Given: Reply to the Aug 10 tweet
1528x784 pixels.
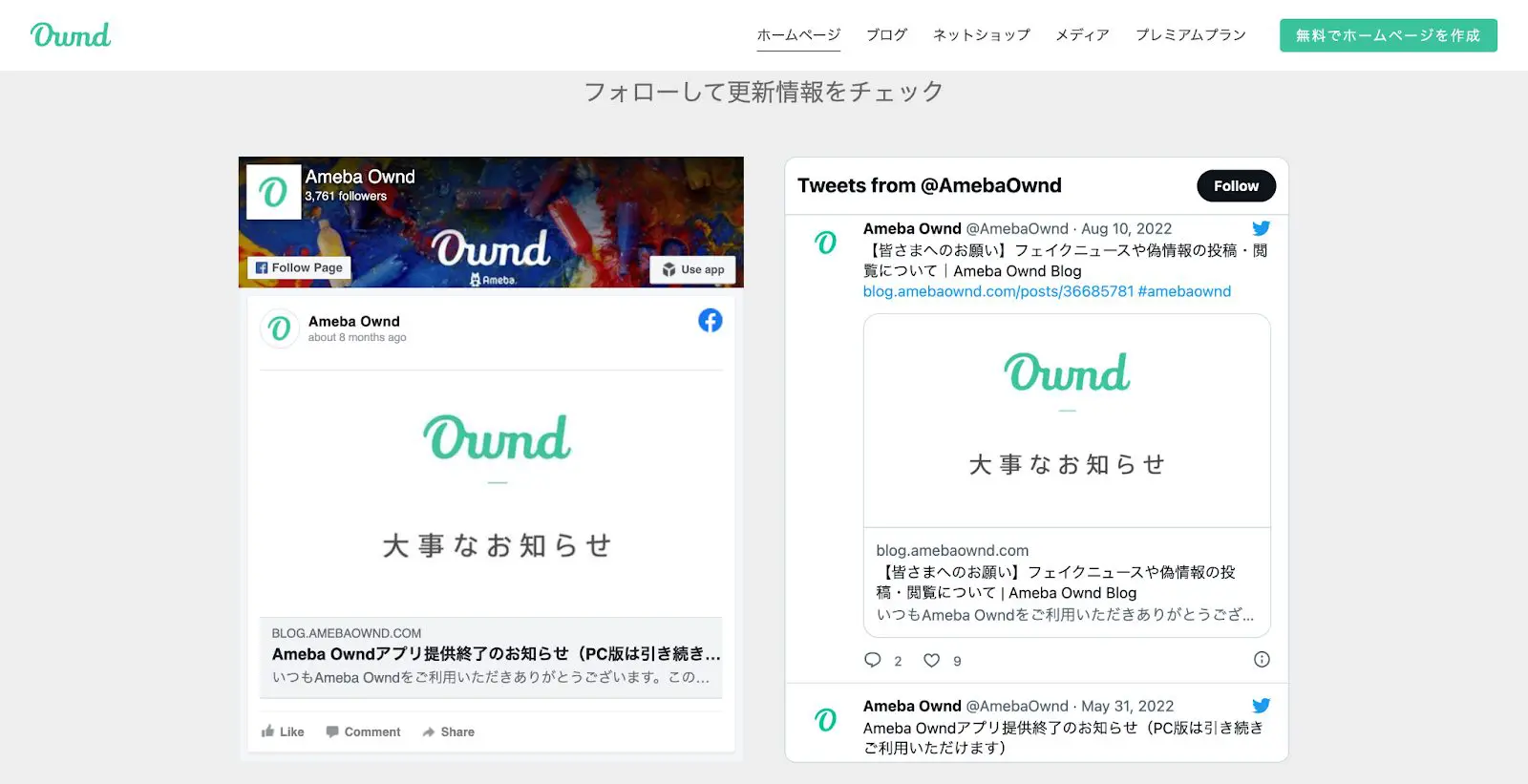Looking at the screenshot, I should (873, 660).
